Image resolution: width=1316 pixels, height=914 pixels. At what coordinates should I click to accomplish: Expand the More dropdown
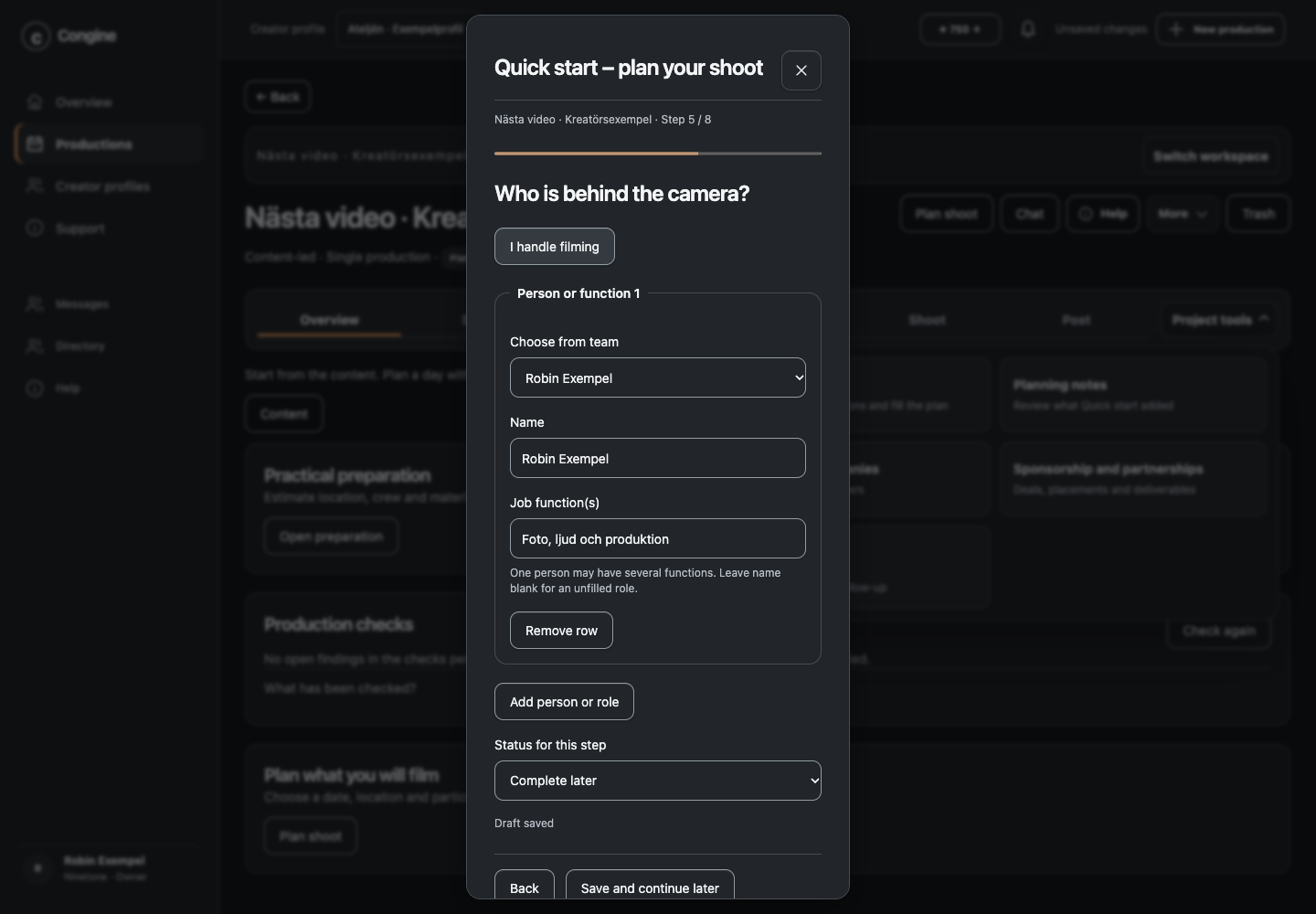[1183, 214]
